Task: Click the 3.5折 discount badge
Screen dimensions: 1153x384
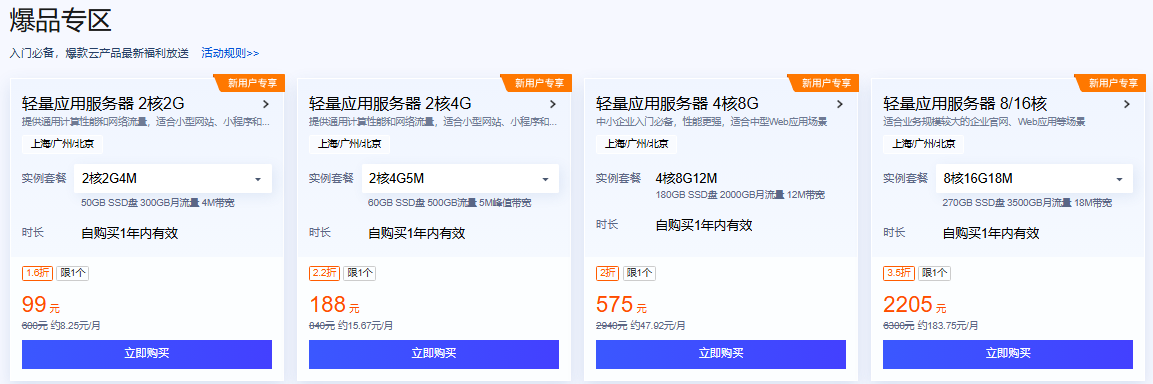Action: 899,273
